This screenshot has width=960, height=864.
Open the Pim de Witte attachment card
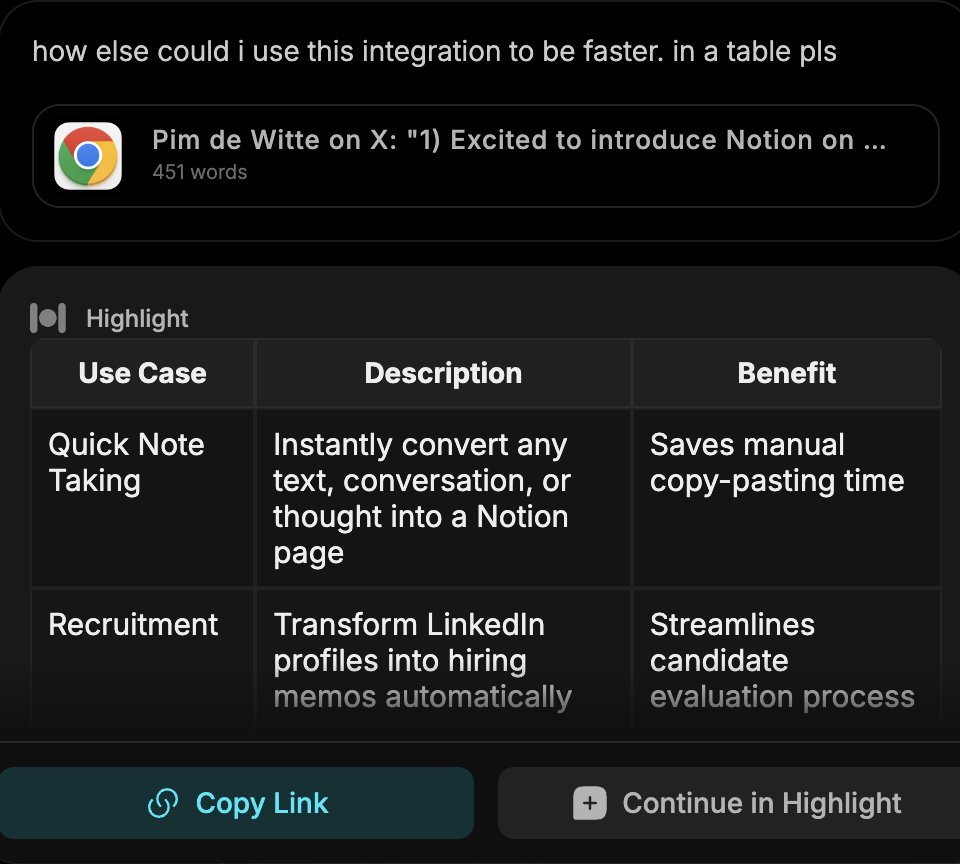point(486,156)
